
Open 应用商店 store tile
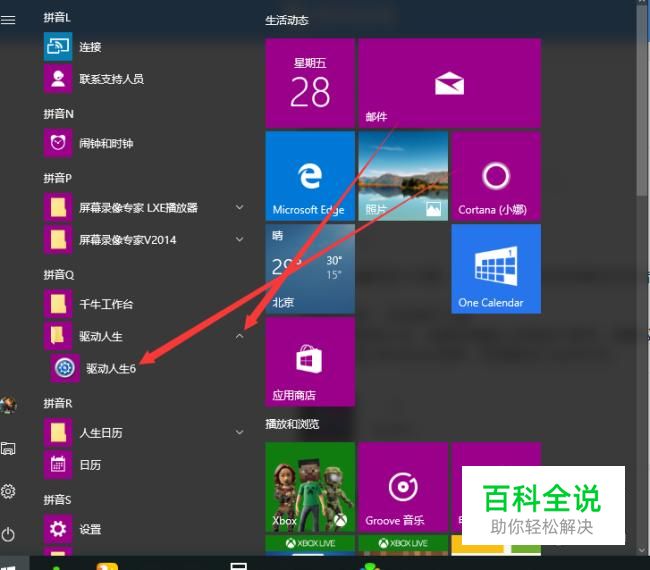pos(310,362)
